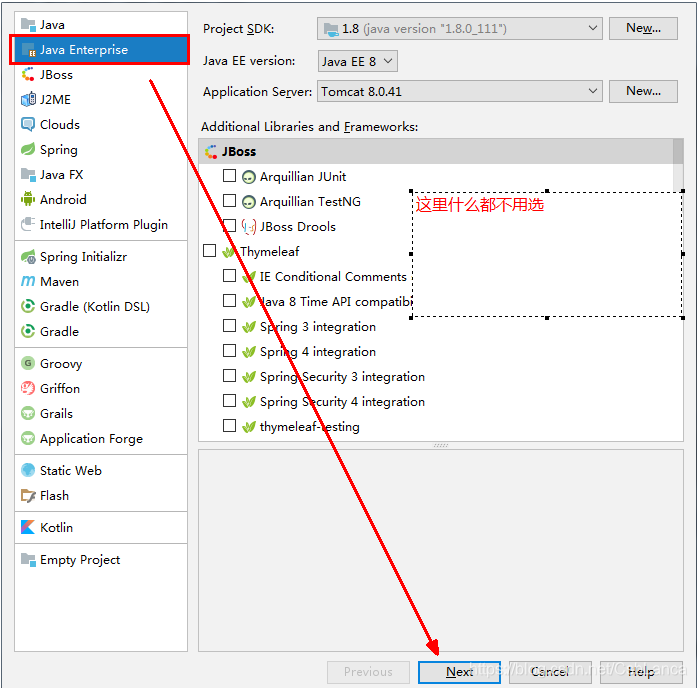Click the Application Forge list entry text
Screen dimensions: 697x688
[x=92, y=439]
